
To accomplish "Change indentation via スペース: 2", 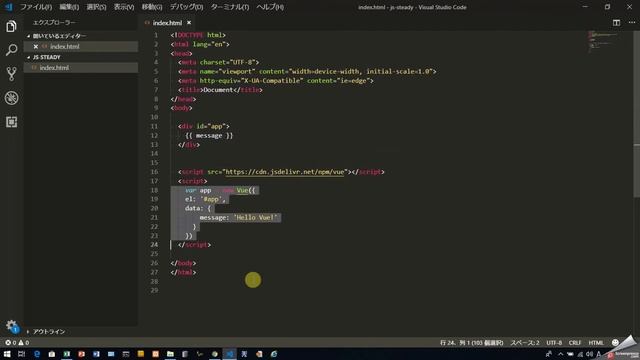I will tap(524, 343).
